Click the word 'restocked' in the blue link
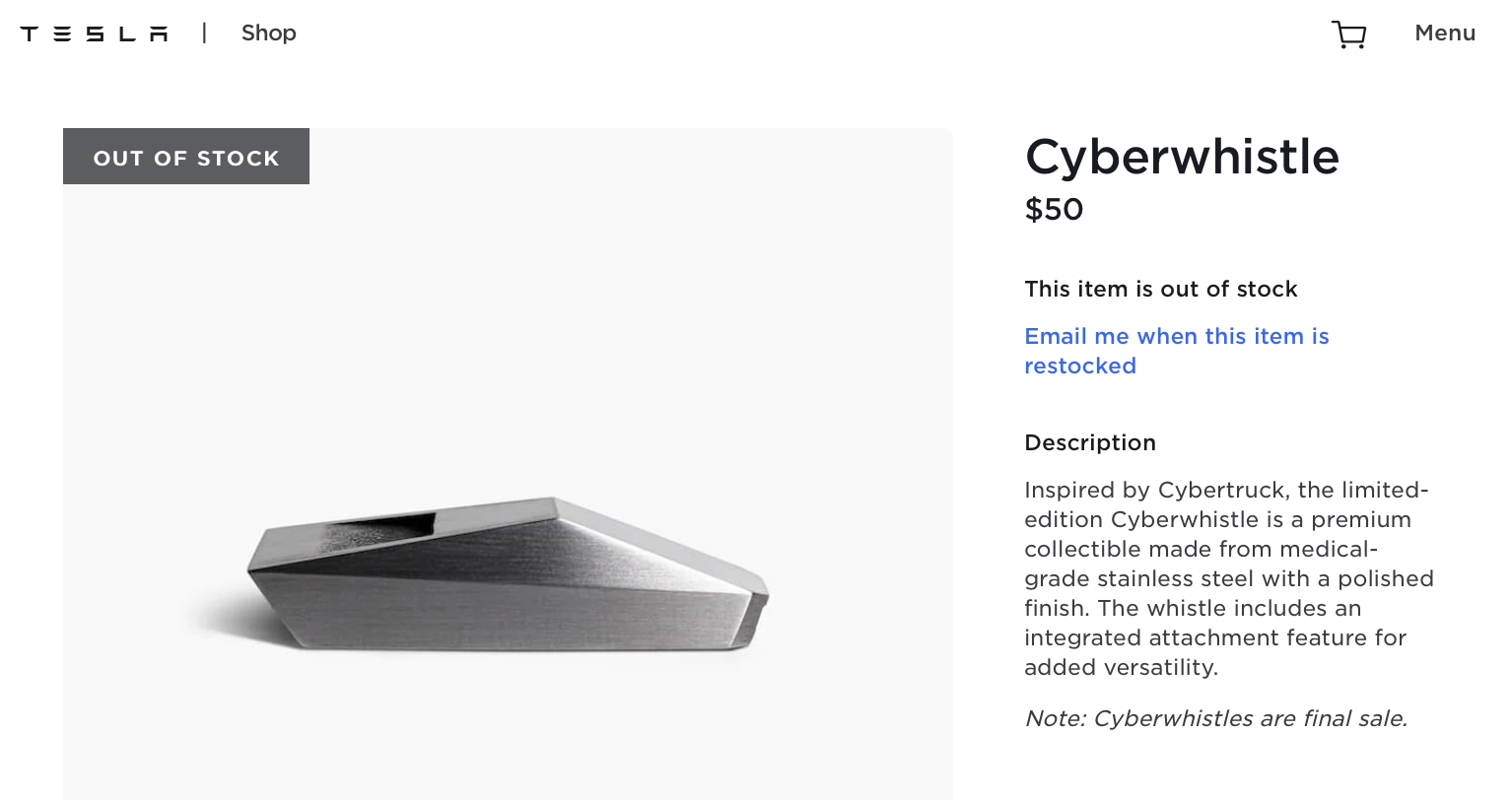The image size is (1512, 800). (1079, 367)
